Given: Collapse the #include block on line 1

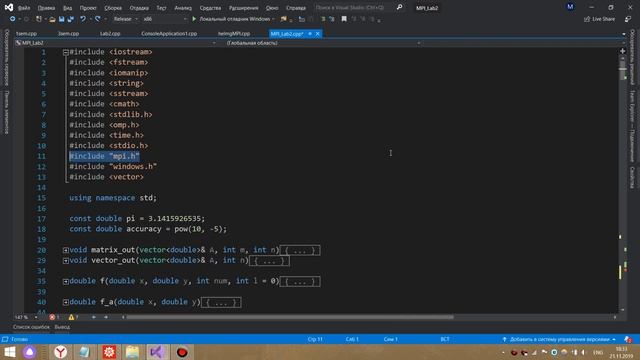Looking at the screenshot, I should [x=65, y=52].
